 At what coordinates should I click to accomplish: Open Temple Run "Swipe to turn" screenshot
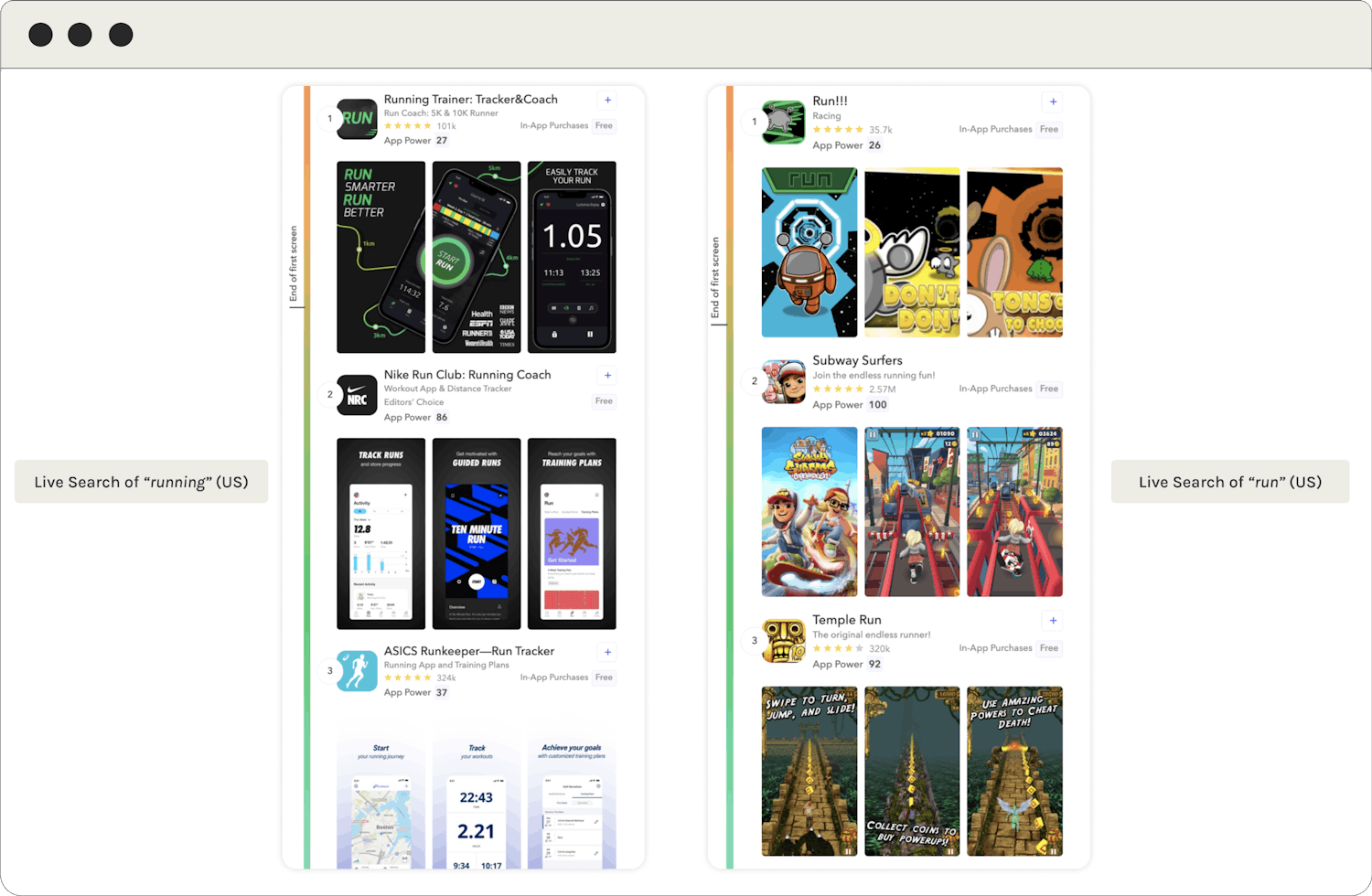[809, 771]
